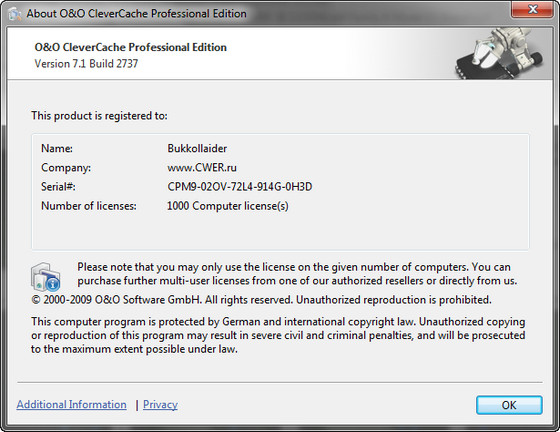The height and width of the screenshot is (432, 560).
Task: Open the Privacy link
Action: click(160, 405)
